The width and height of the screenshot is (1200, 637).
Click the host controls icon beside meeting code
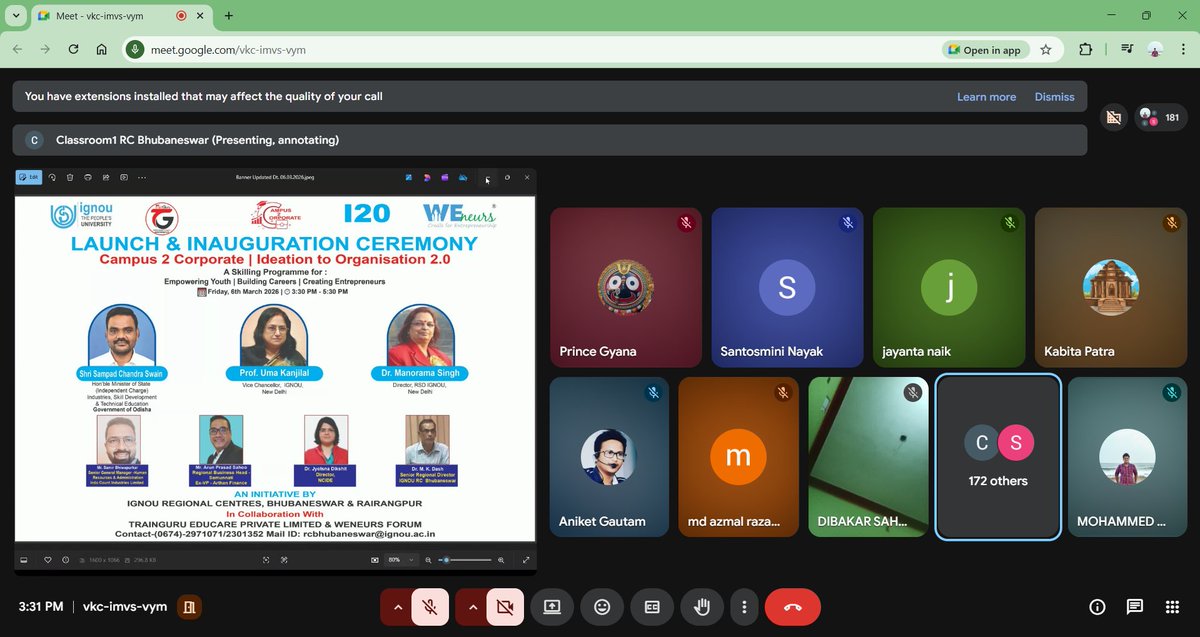tap(188, 607)
